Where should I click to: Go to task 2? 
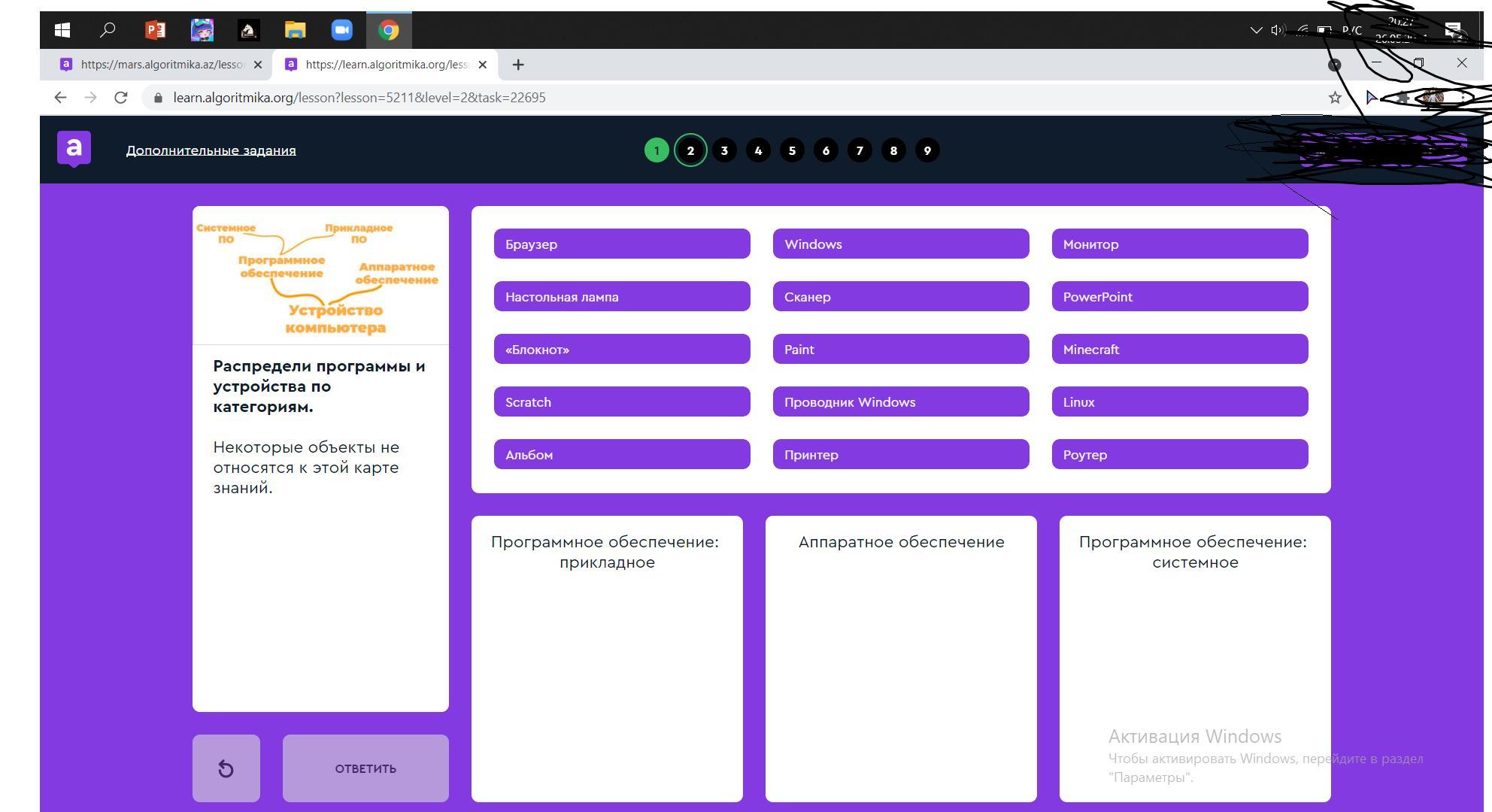690,150
